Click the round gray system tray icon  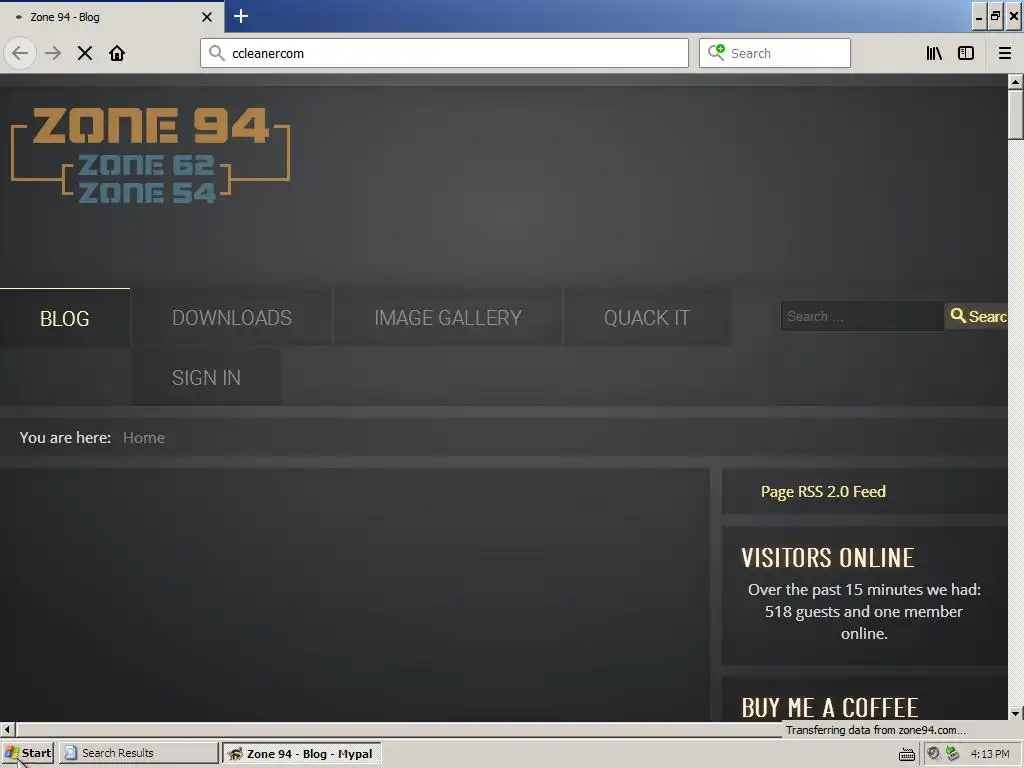(x=934, y=754)
